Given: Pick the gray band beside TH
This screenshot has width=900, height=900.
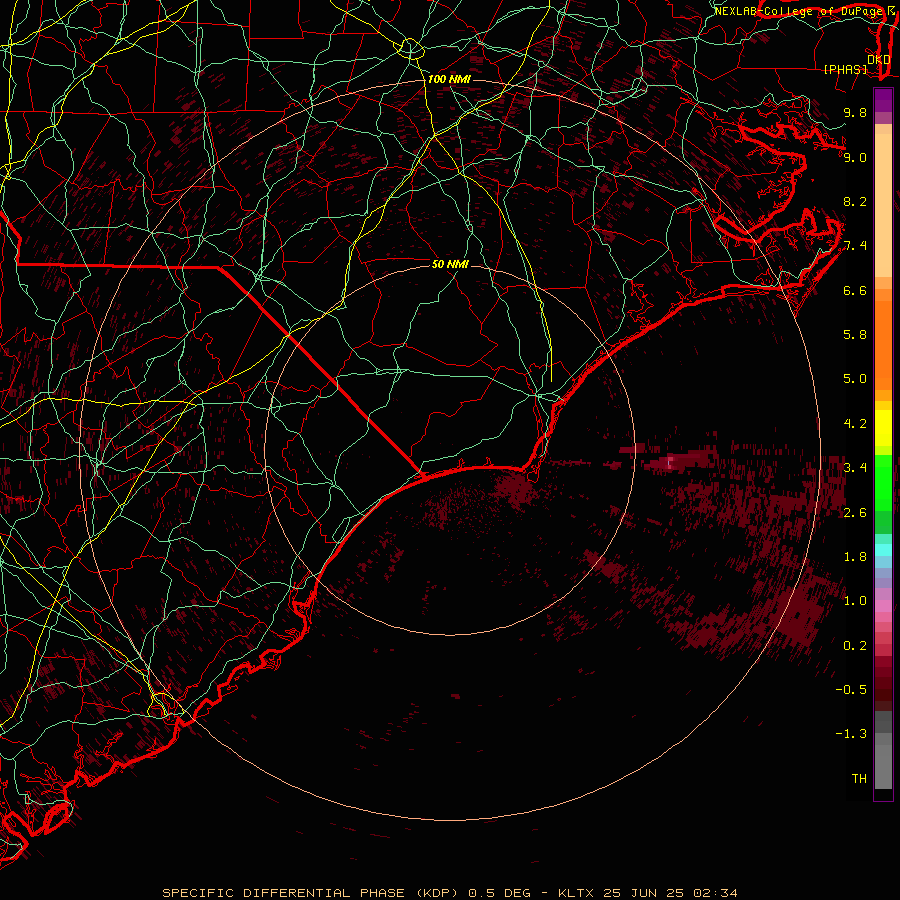Looking at the screenshot, I should (883, 769).
